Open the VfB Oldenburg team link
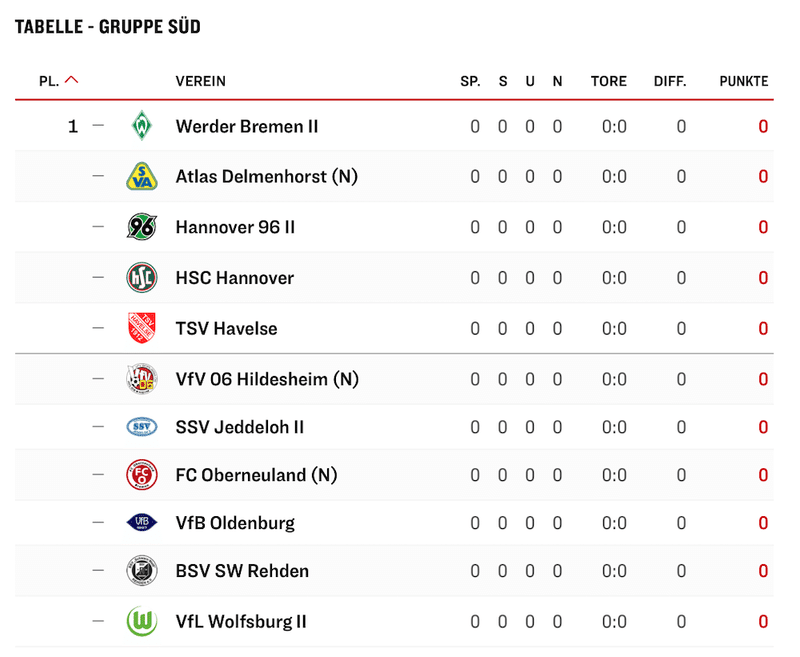Screen dimensions: 800x657 tap(235, 523)
